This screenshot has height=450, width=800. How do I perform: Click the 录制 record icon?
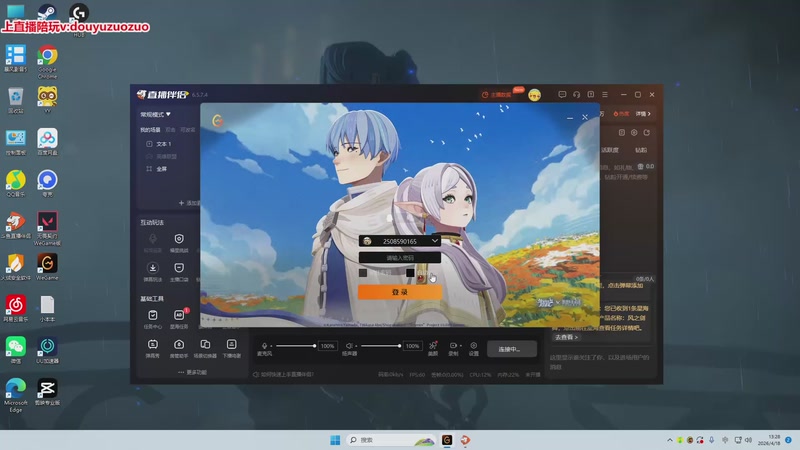coord(453,348)
